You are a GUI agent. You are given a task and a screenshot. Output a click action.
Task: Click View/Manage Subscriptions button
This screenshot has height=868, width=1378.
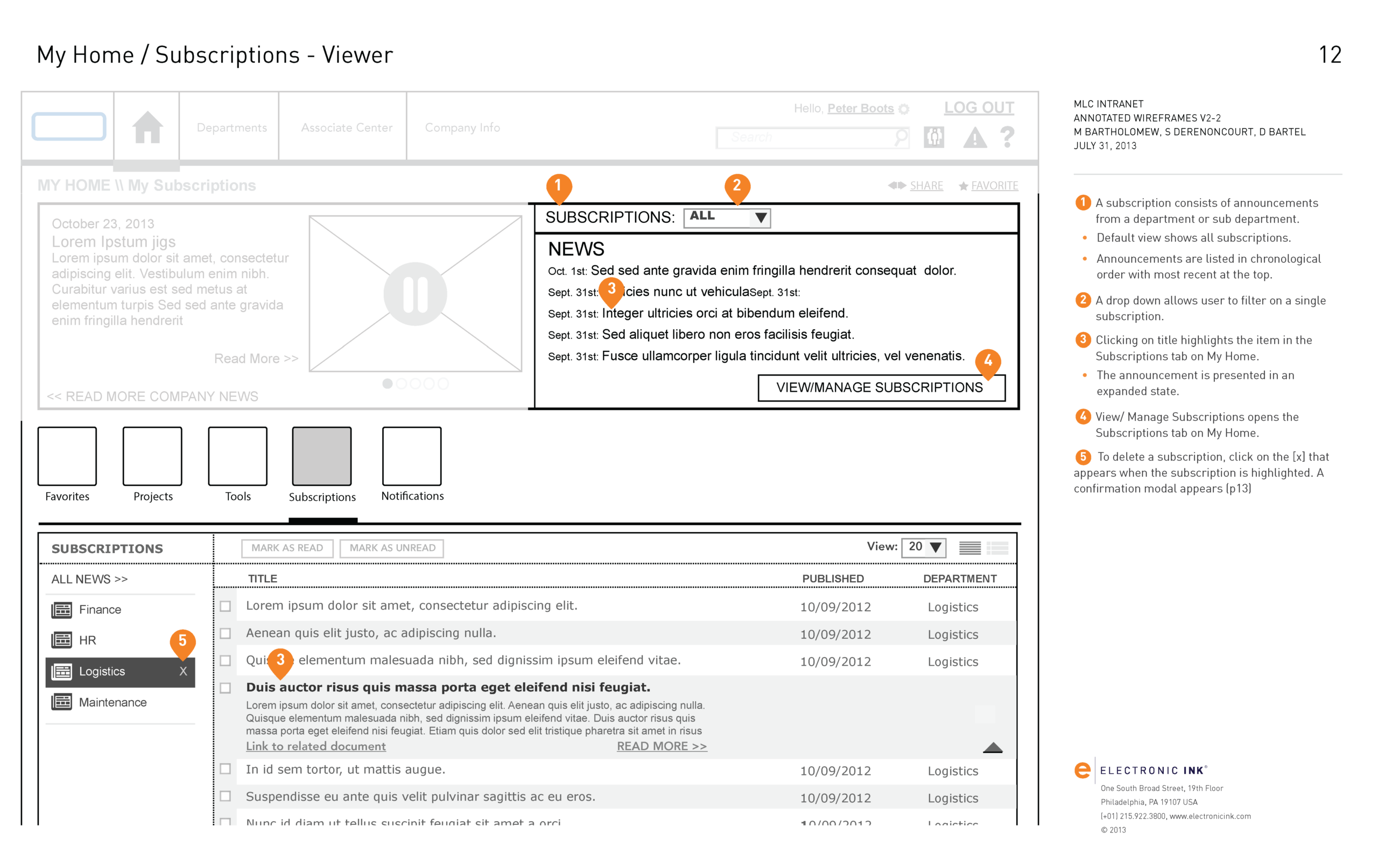click(881, 387)
